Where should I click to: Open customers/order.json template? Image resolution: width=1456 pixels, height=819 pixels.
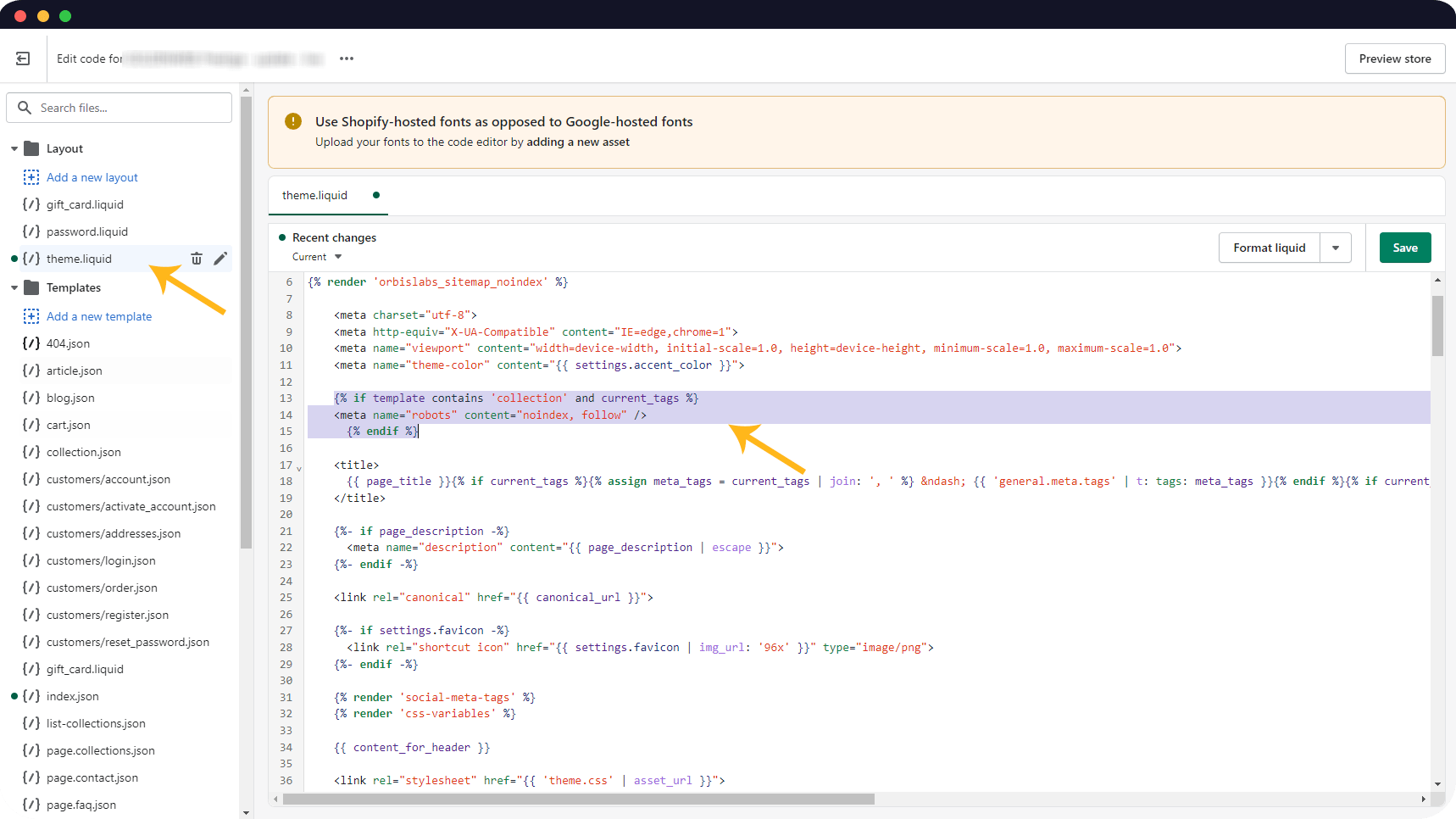pos(102,588)
